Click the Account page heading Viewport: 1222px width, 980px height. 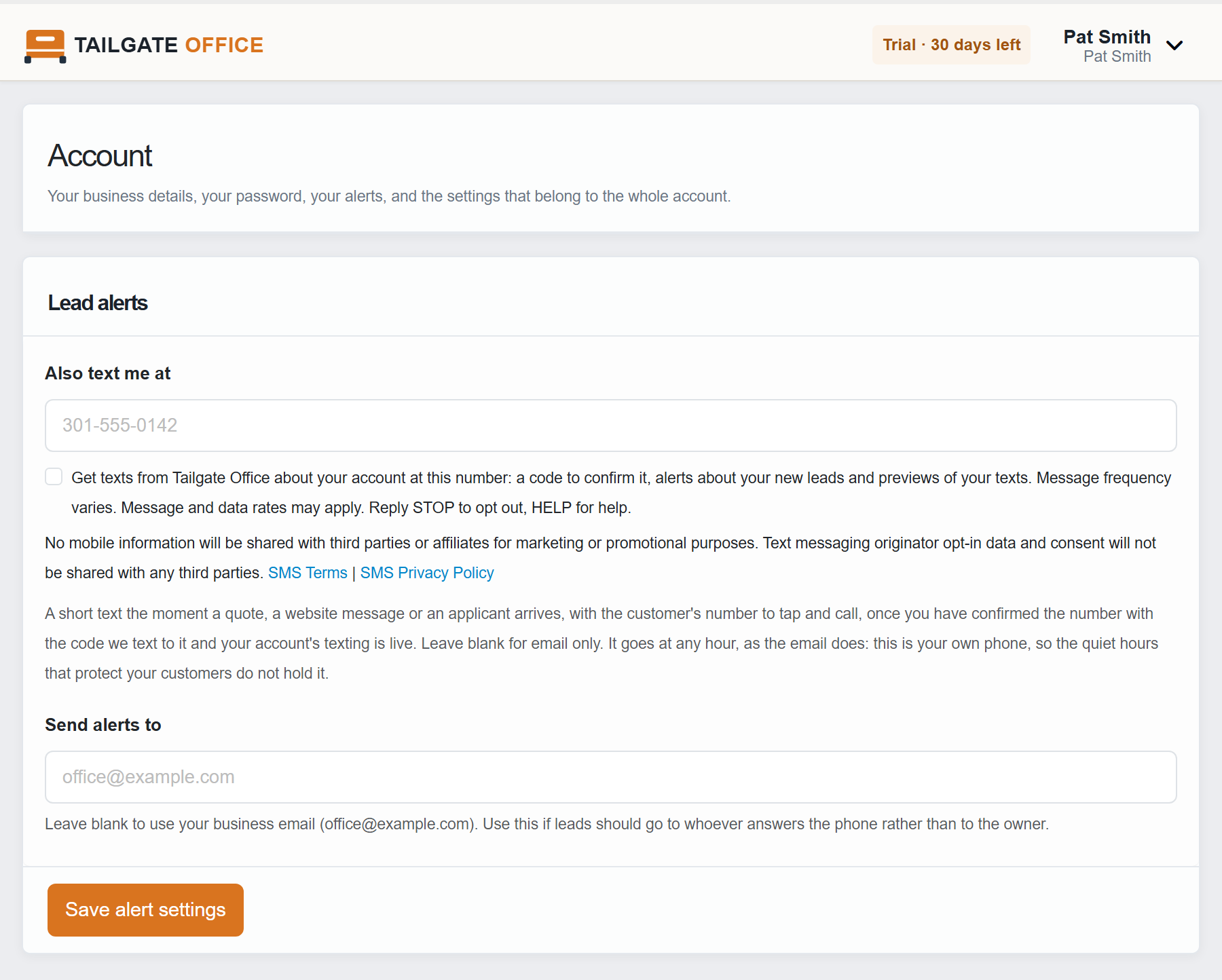100,155
